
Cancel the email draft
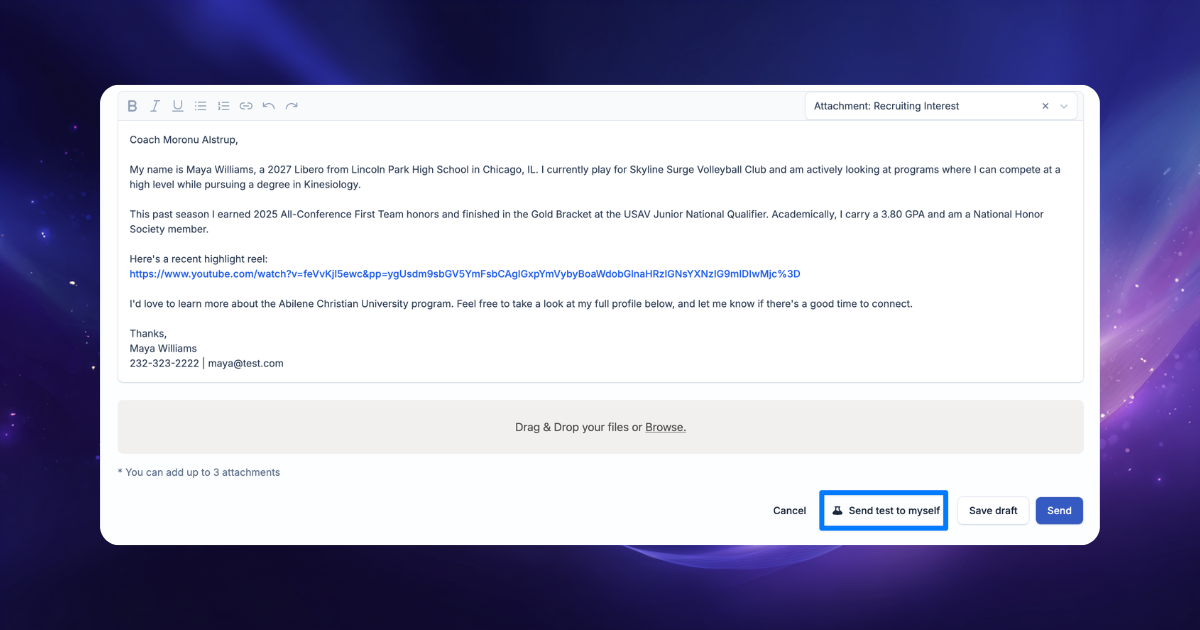click(x=789, y=510)
